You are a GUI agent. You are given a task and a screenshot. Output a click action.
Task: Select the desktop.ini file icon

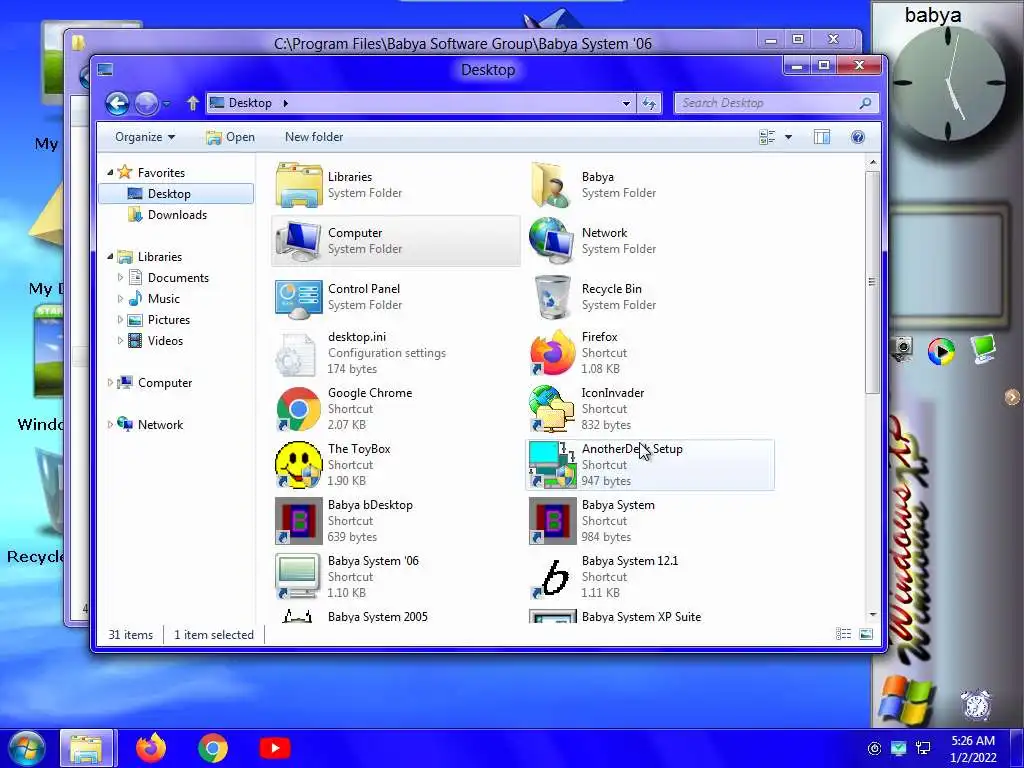[x=297, y=353]
